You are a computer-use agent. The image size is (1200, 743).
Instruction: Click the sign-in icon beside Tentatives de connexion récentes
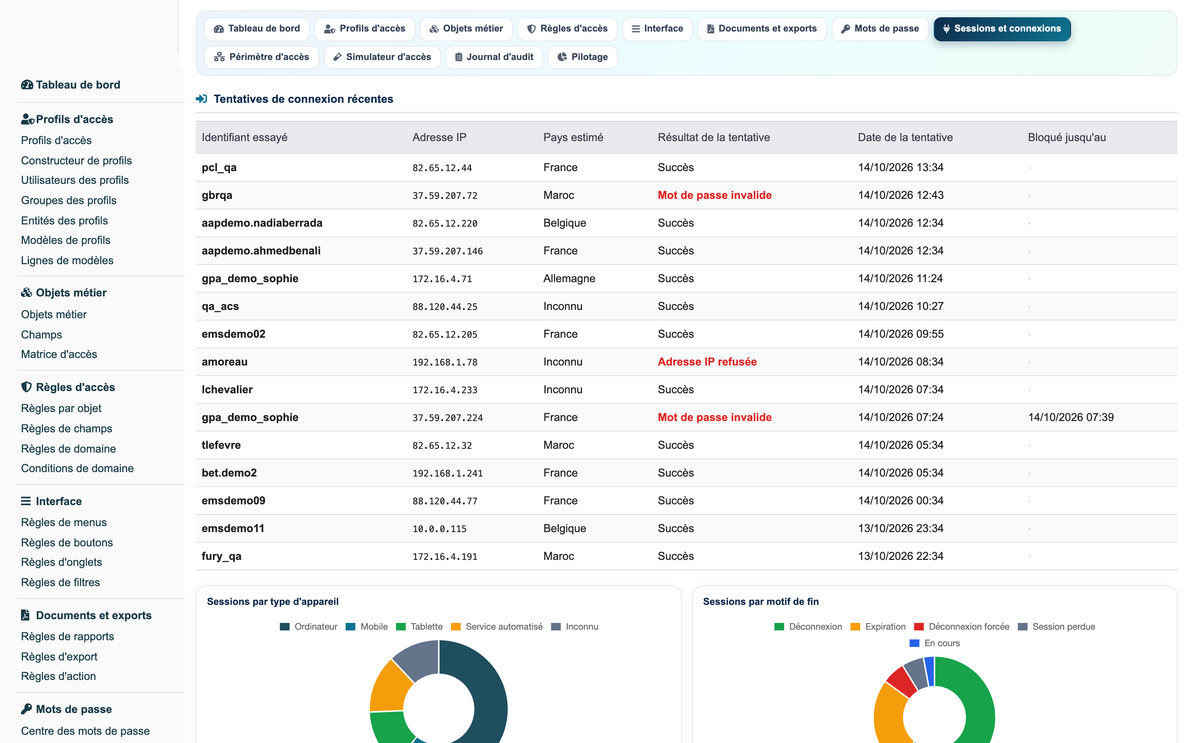(202, 99)
